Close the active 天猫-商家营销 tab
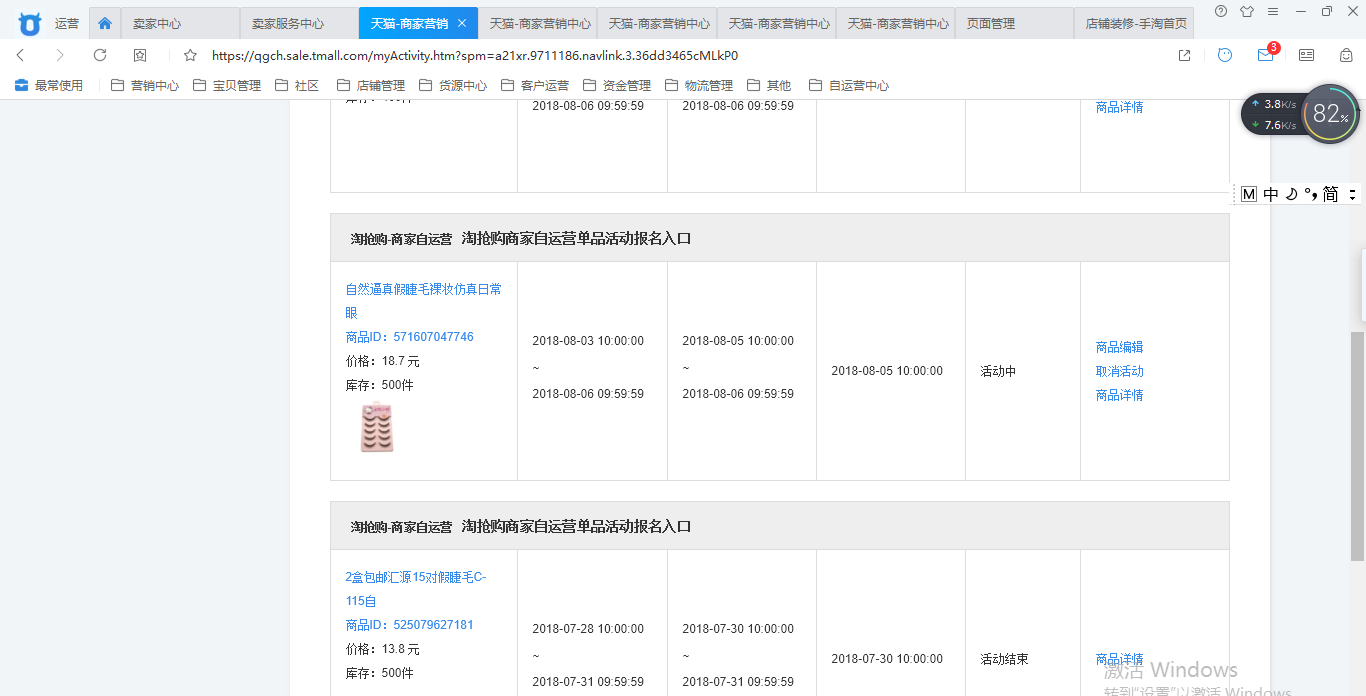 coord(461,23)
